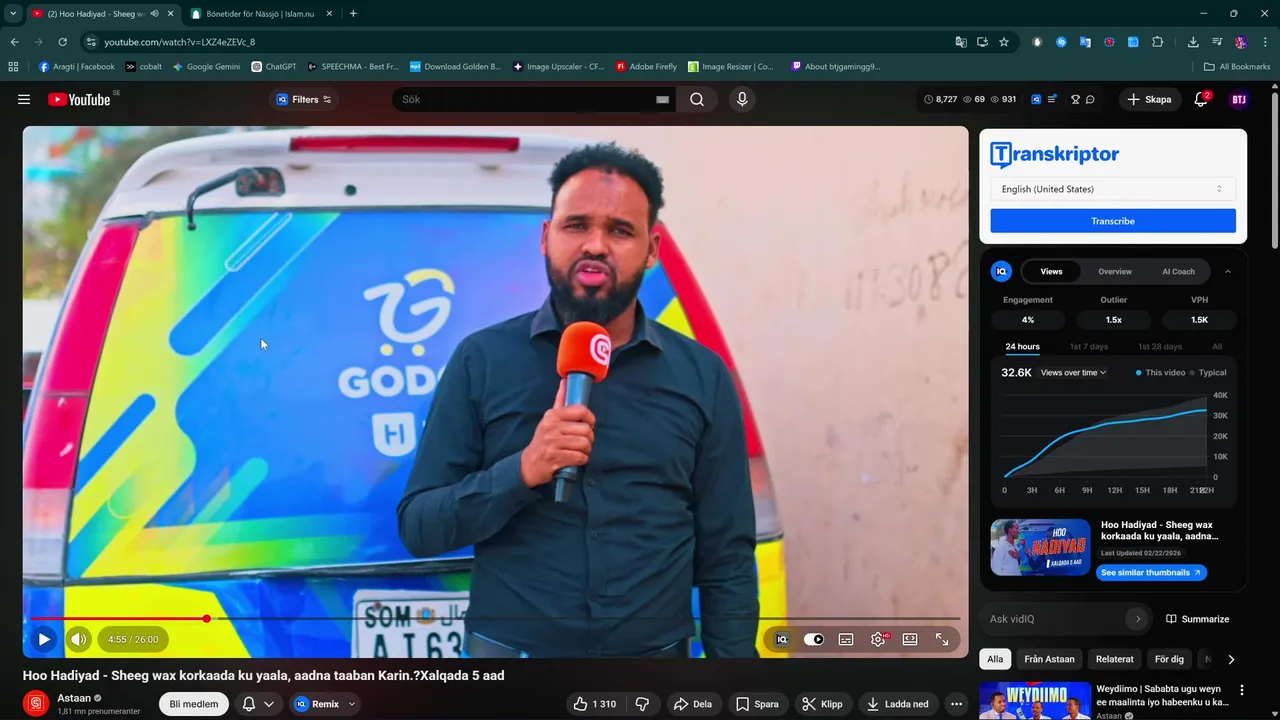Open the Views over time dropdown
1280x720 pixels.
tap(1074, 372)
